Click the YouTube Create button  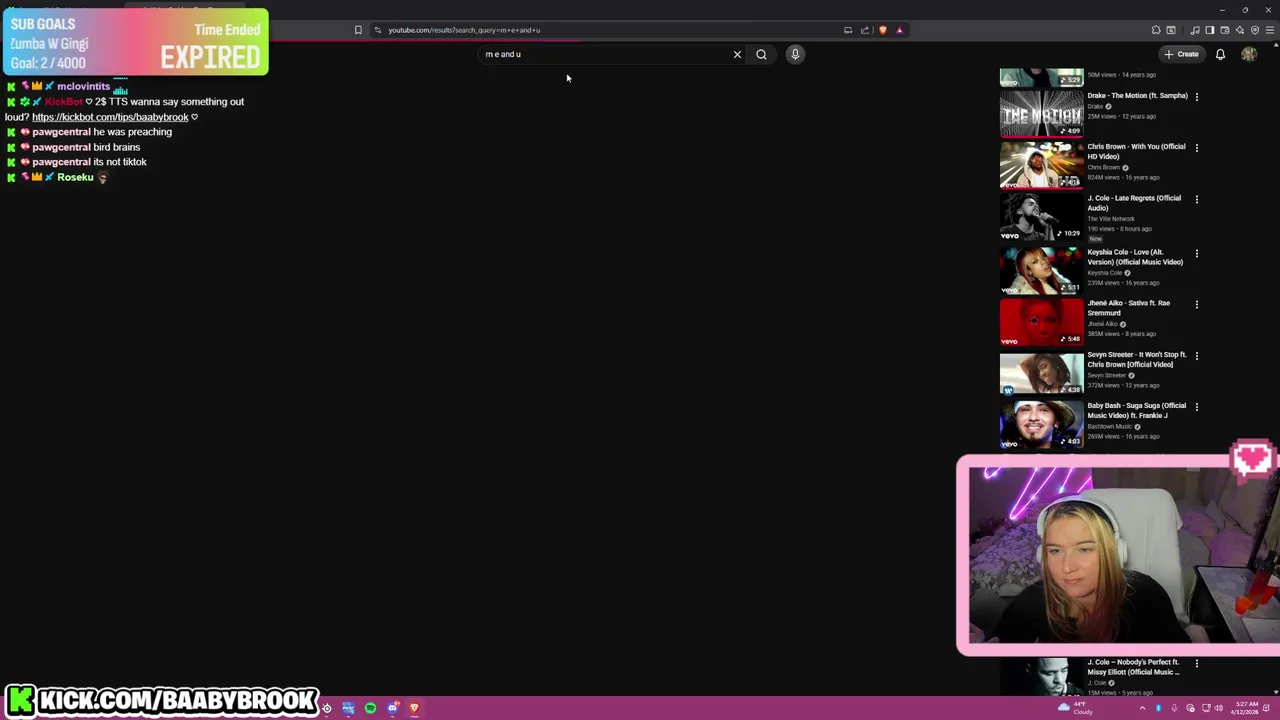pos(1181,54)
